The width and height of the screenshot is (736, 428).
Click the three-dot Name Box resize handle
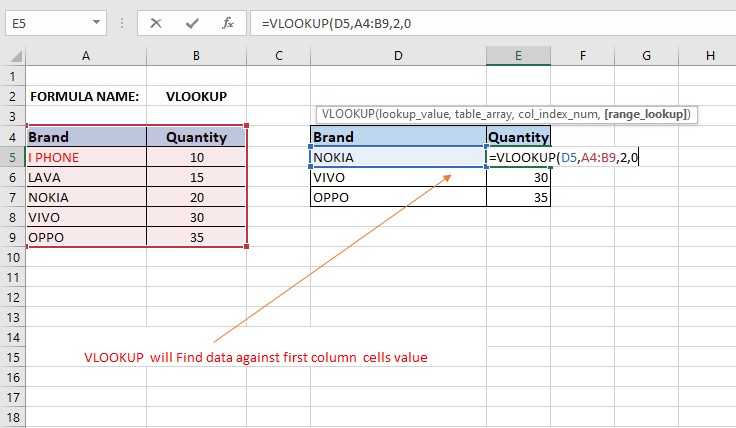123,23
